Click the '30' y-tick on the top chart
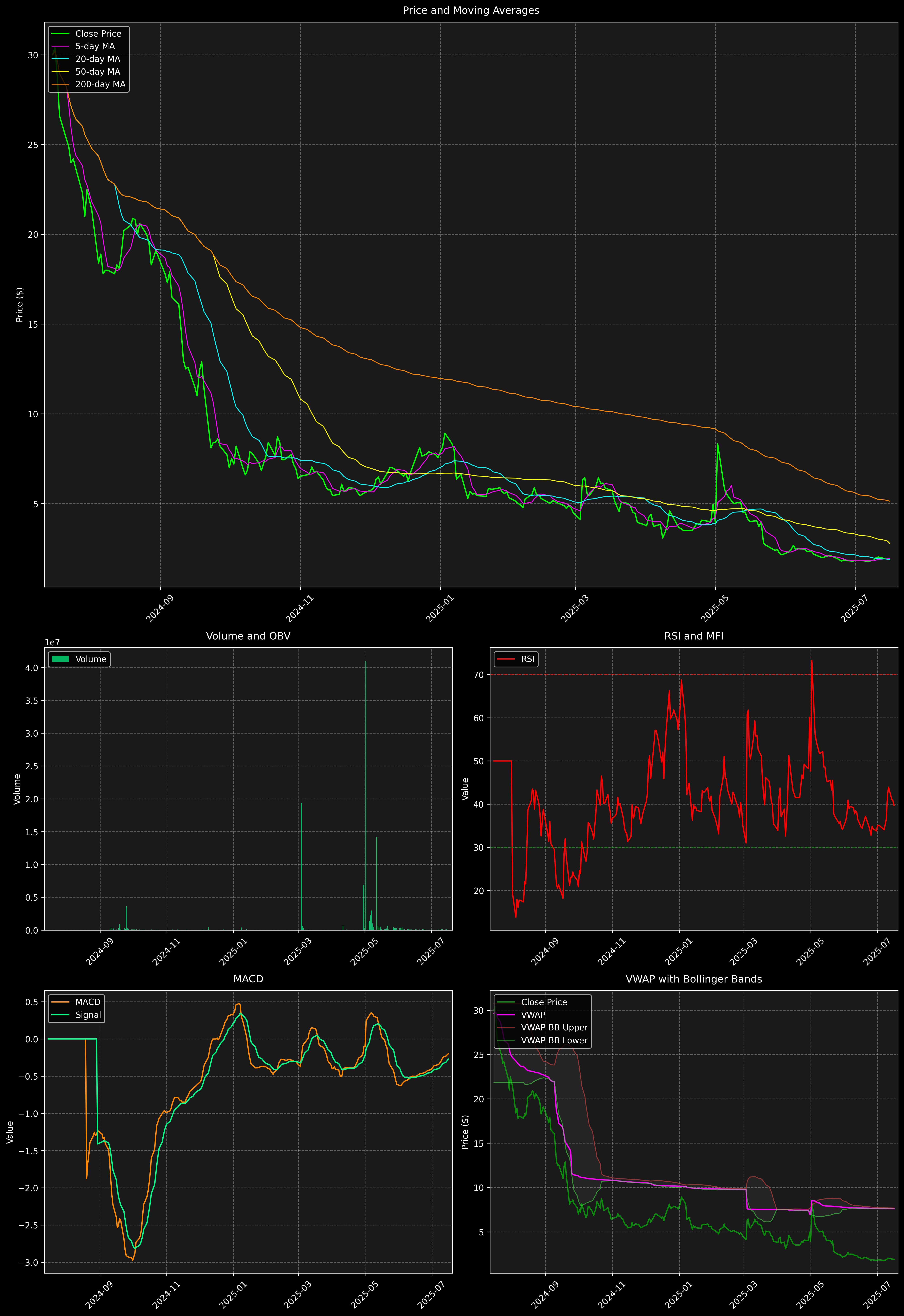Image resolution: width=904 pixels, height=1316 pixels. click(33, 55)
